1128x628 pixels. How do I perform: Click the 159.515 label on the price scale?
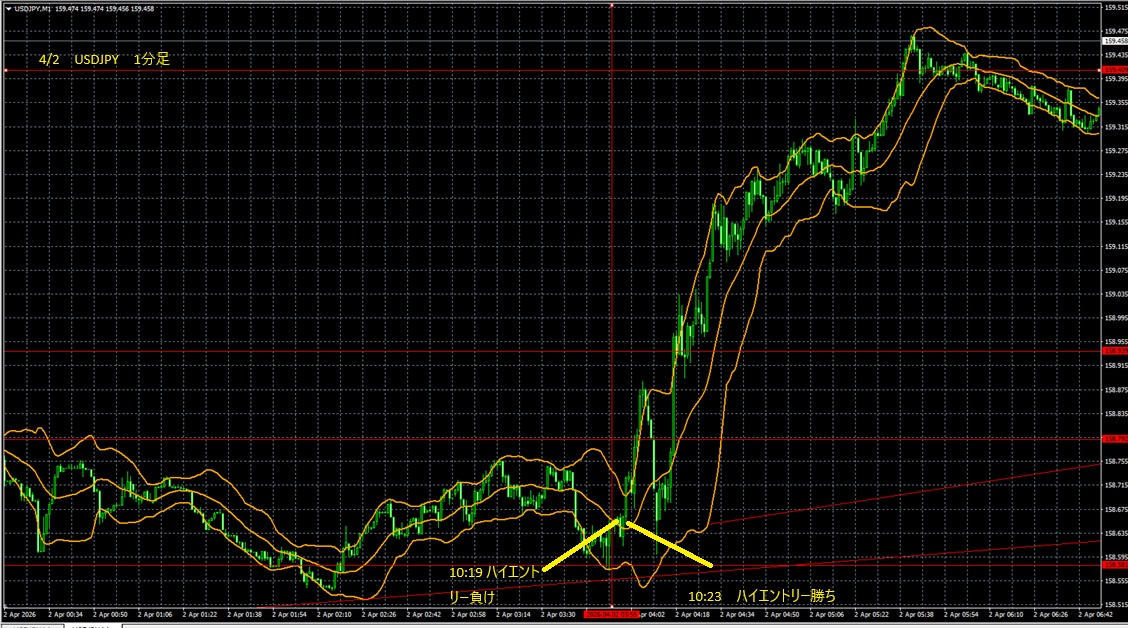coord(1113,7)
